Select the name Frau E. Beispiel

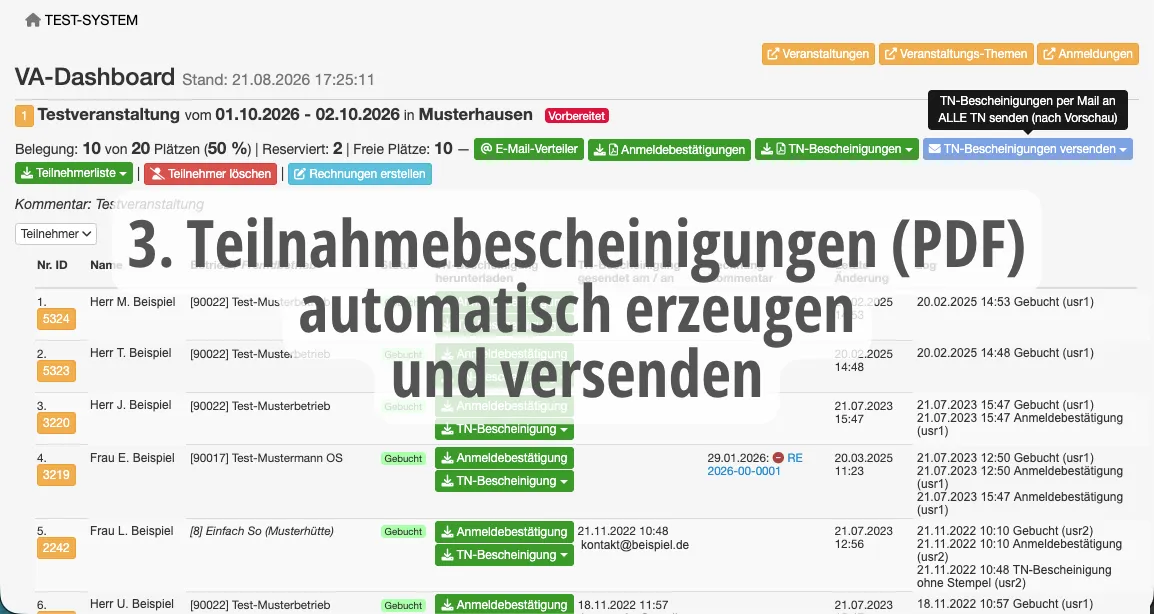[x=132, y=457]
